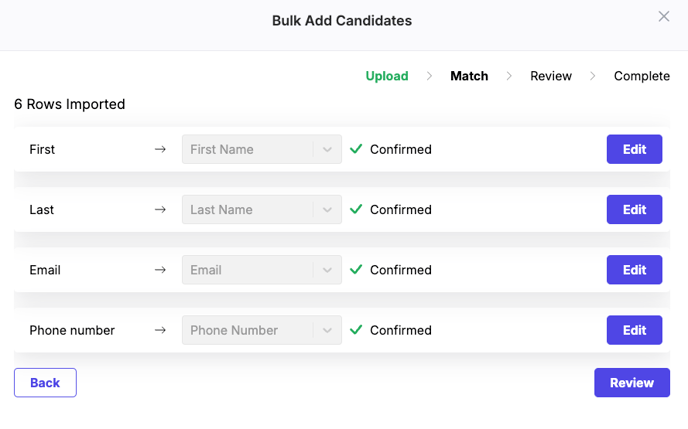Edit the First column mapping

pyautogui.click(x=634, y=149)
